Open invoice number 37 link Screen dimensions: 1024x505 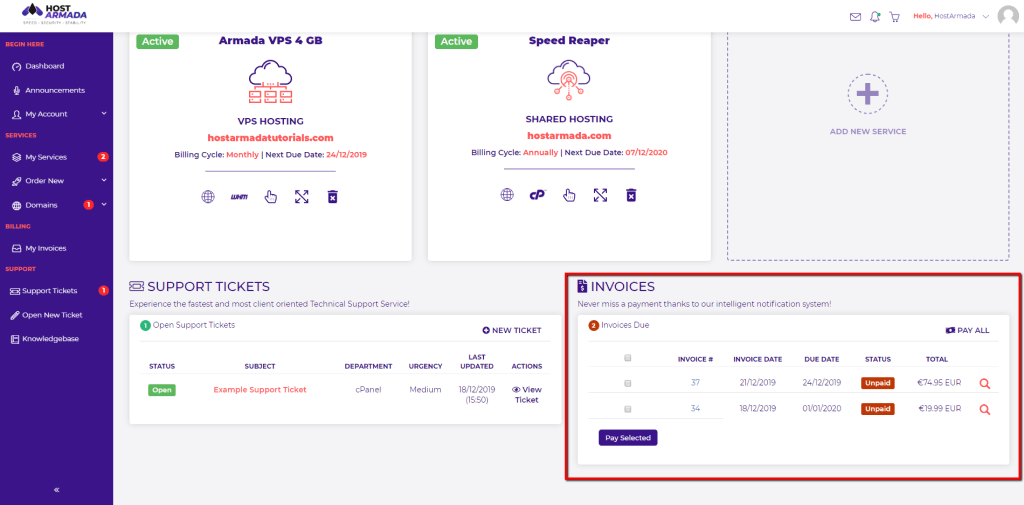(x=695, y=383)
